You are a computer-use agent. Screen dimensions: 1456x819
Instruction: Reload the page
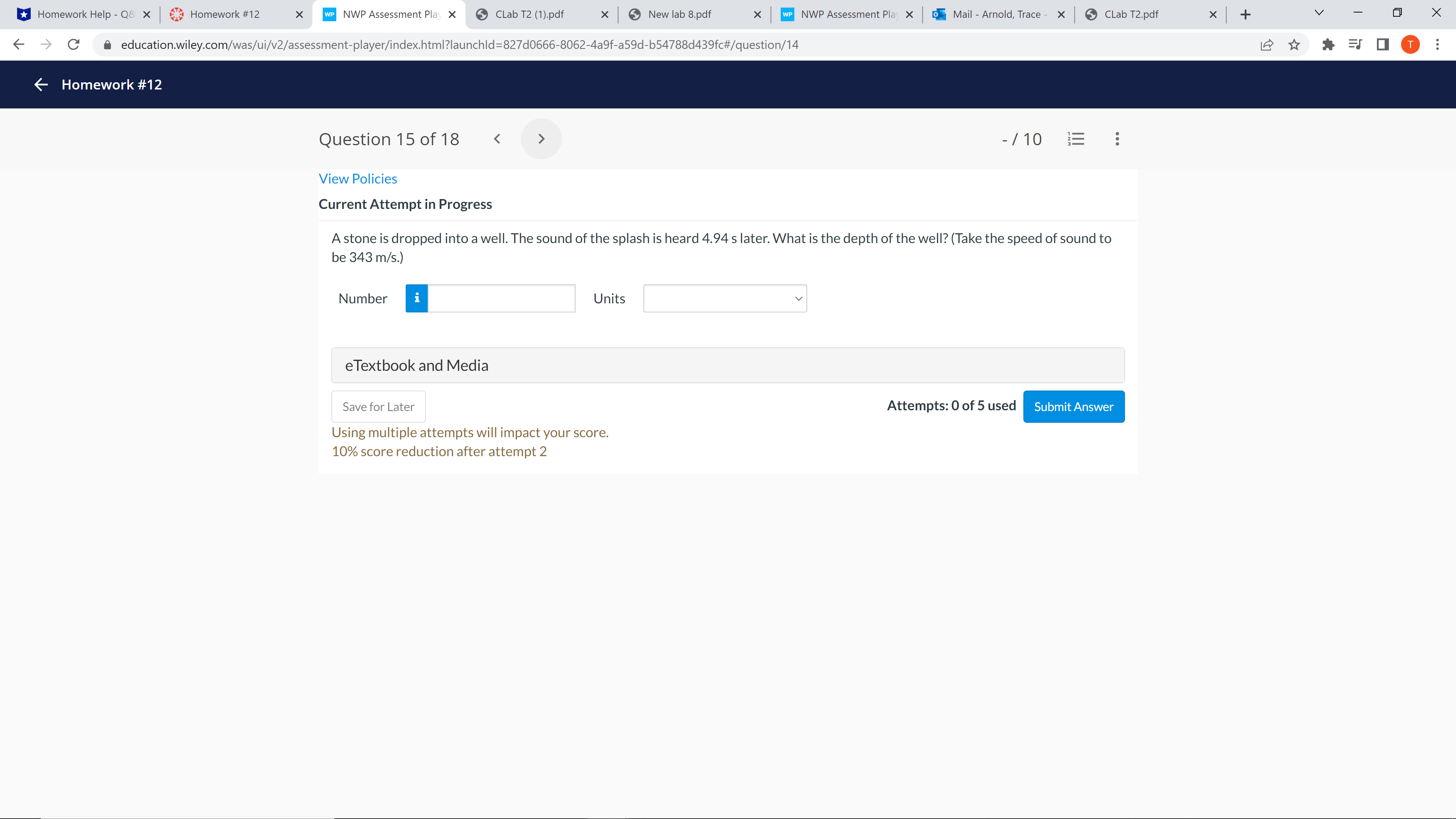(x=74, y=45)
